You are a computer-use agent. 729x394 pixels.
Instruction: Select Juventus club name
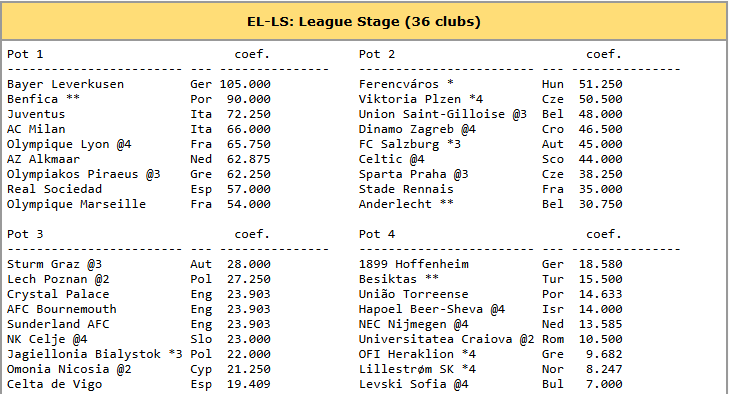pyautogui.click(x=36, y=114)
